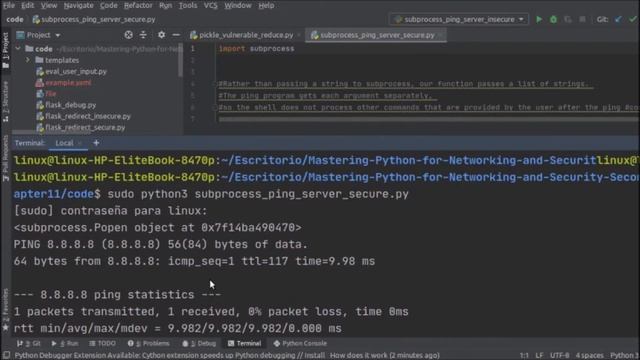Click the locate file target icon
The width and height of the screenshot is (640, 360).
click(129, 35)
